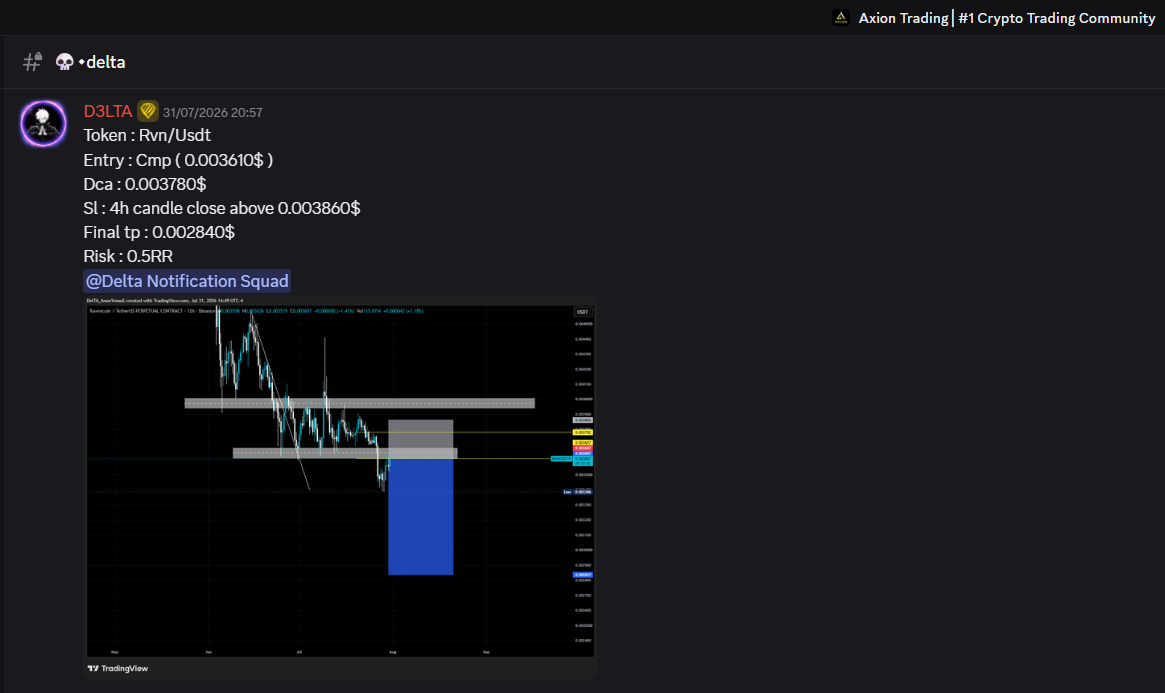Viewport: 1165px width, 693px height.
Task: Click the blue take-profit zone in chart
Action: pyautogui.click(x=421, y=517)
